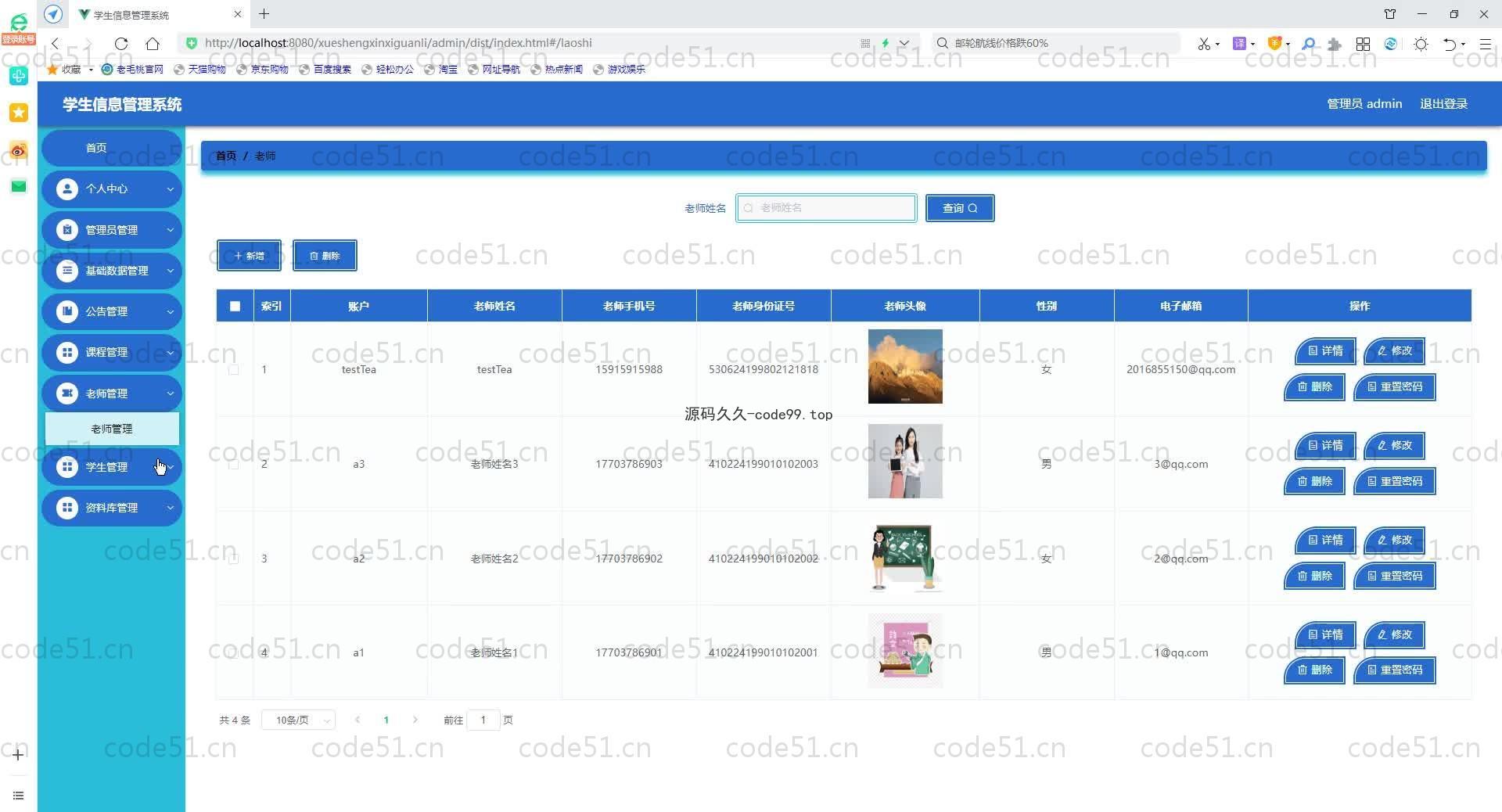
Task: Open the 收藏 favorites dropdown arrow
Action: coord(91,70)
